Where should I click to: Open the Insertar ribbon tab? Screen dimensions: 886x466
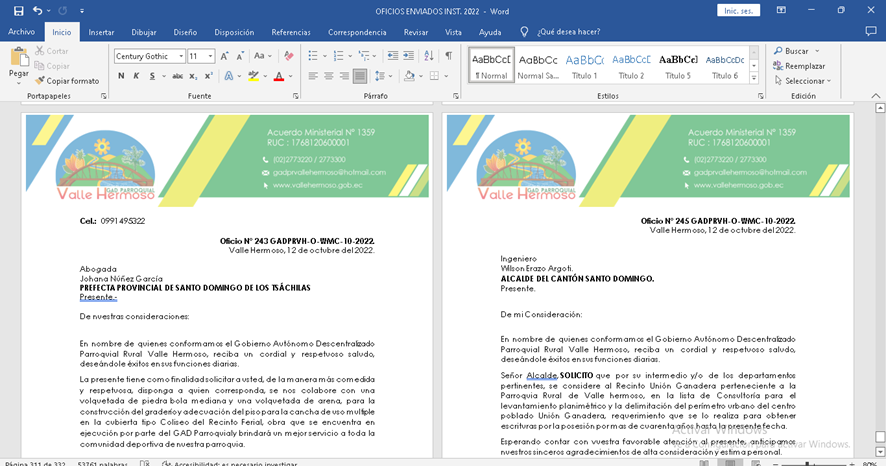point(101,32)
